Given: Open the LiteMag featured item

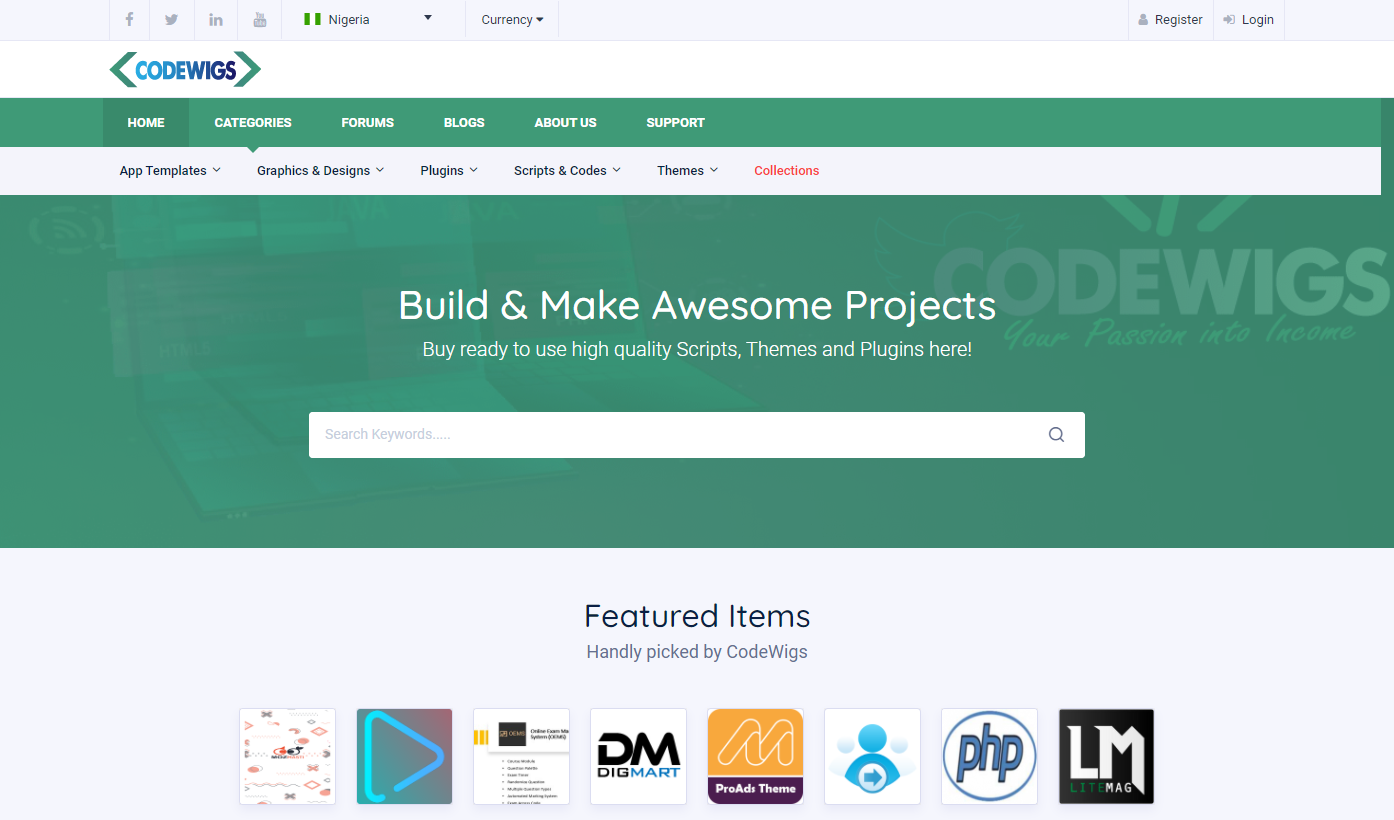Looking at the screenshot, I should 1106,756.
